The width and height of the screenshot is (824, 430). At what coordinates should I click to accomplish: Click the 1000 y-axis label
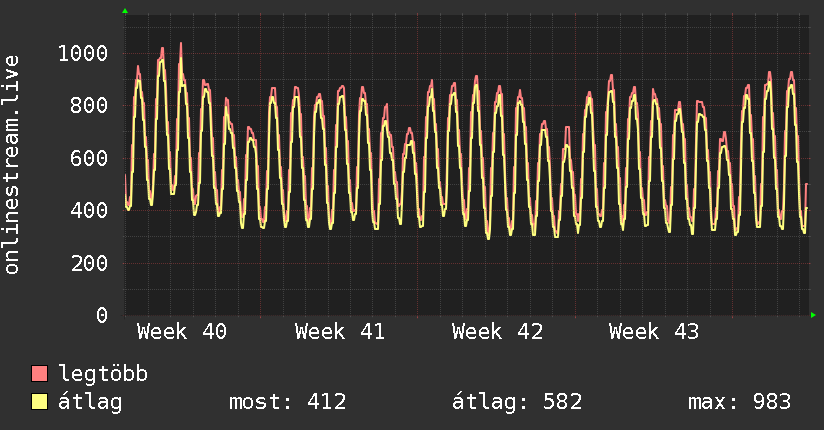coord(83,54)
